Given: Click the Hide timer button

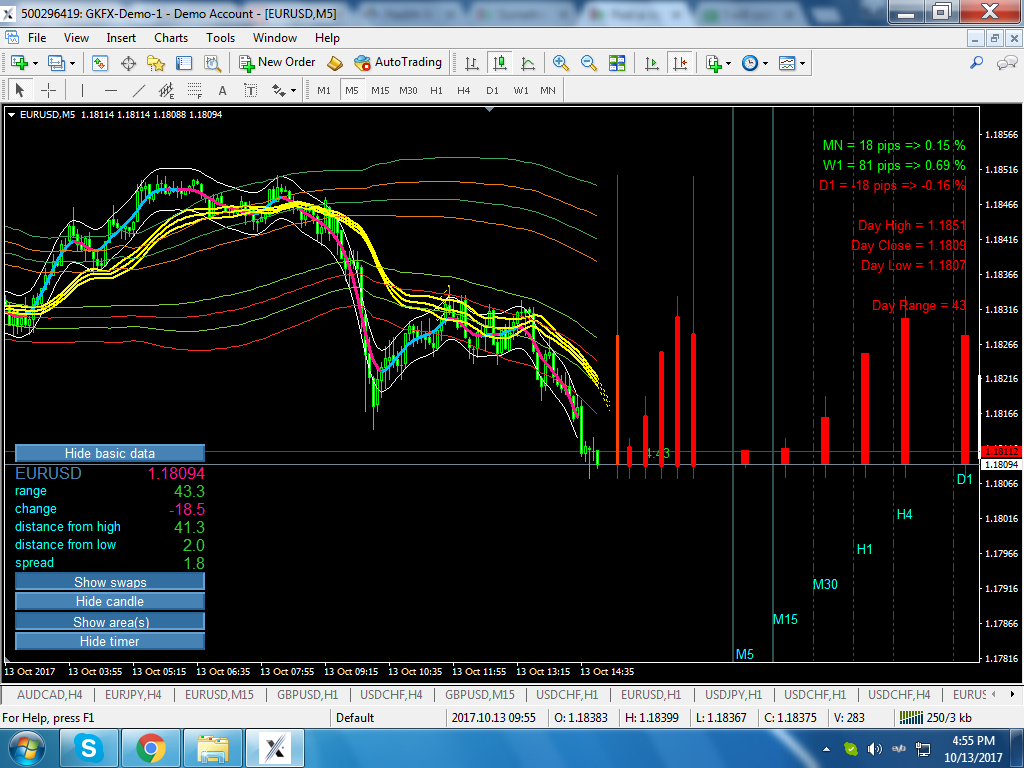Looking at the screenshot, I should click(x=110, y=641).
